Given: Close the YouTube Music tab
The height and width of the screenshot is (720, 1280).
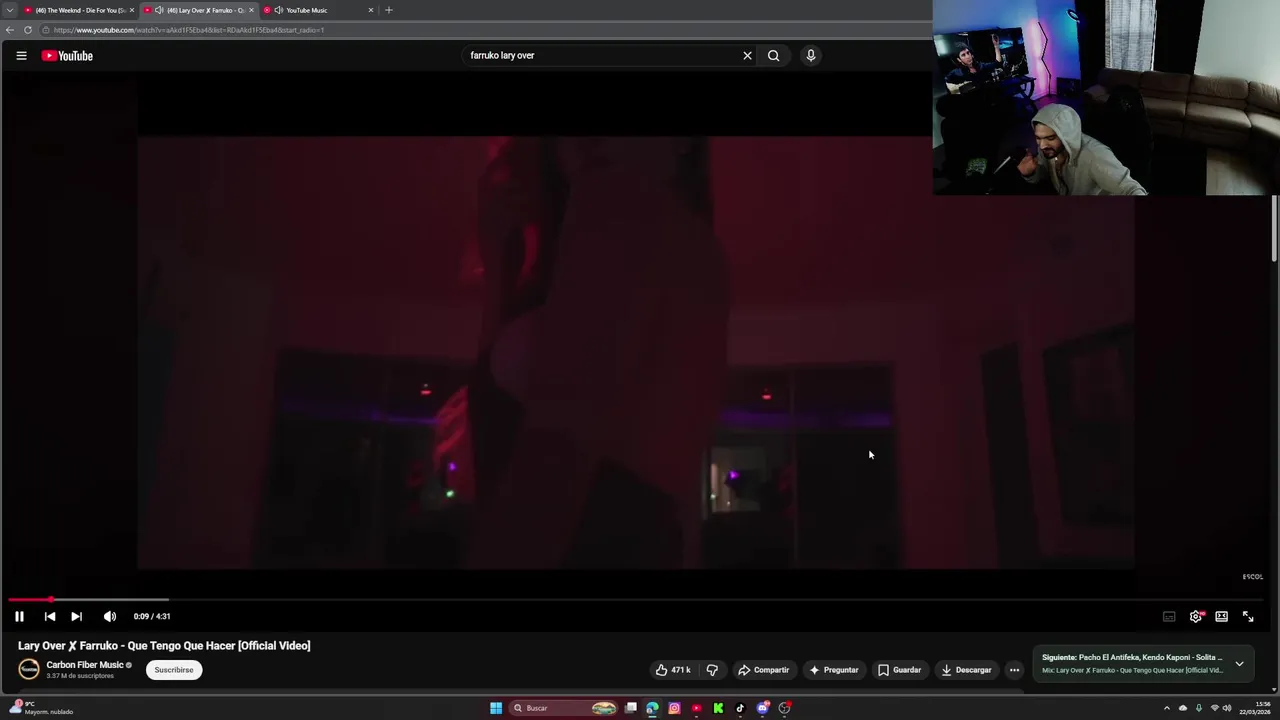Looking at the screenshot, I should click(x=371, y=10).
